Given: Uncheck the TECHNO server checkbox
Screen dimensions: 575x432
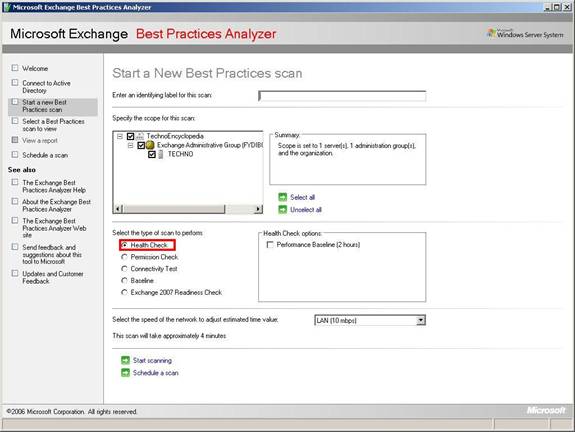Looking at the screenshot, I should tap(152, 154).
